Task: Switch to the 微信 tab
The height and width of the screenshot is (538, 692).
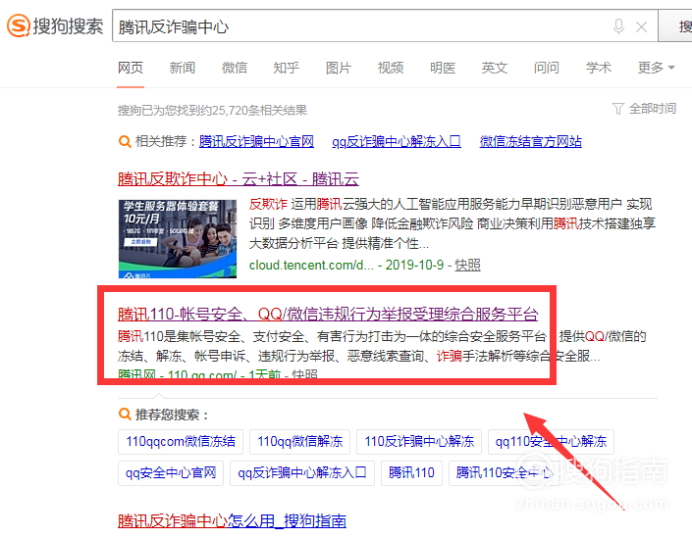Action: click(234, 68)
